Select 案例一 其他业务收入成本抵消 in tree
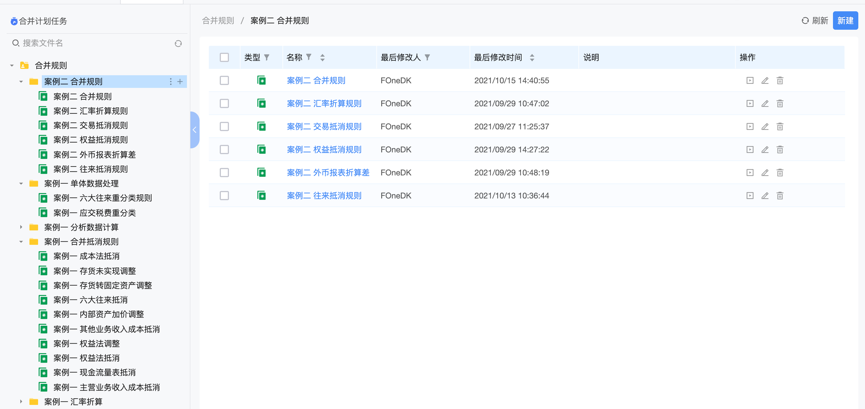 point(106,329)
